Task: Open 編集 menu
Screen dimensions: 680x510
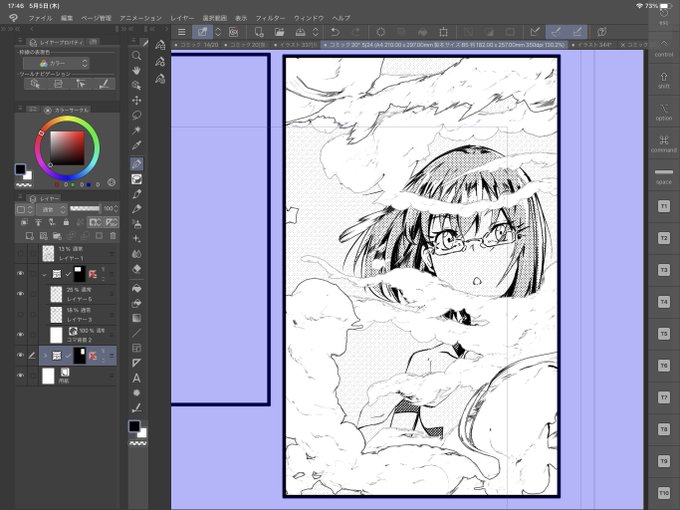Action: pyautogui.click(x=67, y=18)
